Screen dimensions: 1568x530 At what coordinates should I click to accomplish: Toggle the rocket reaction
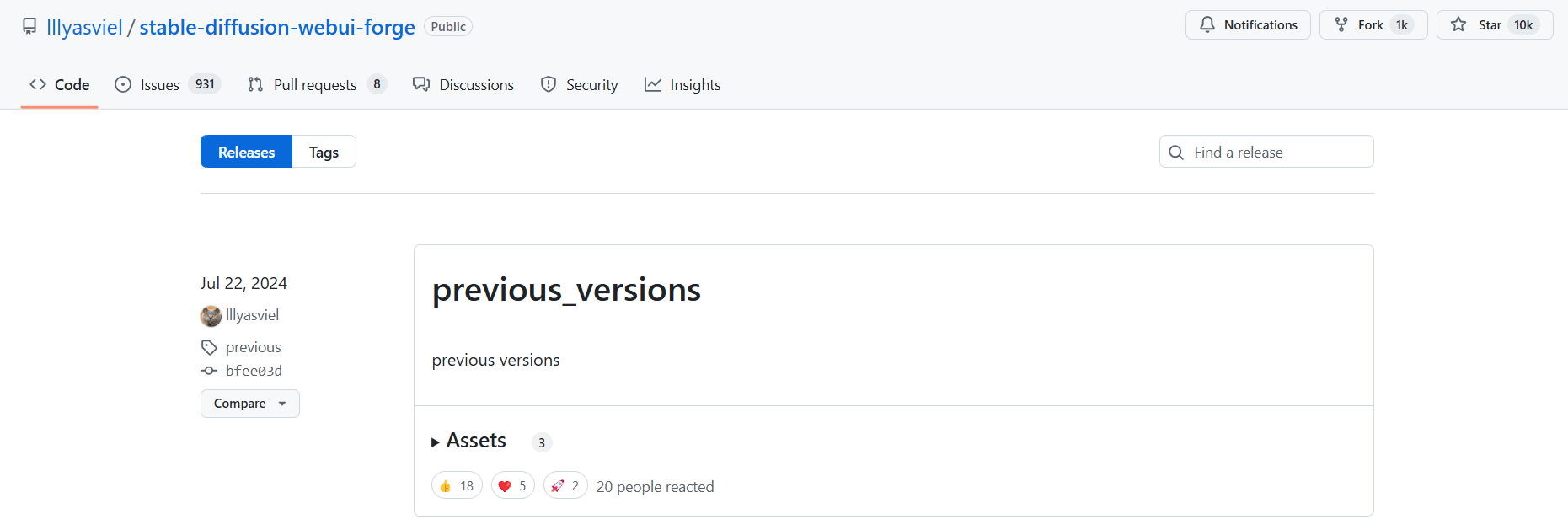(565, 486)
